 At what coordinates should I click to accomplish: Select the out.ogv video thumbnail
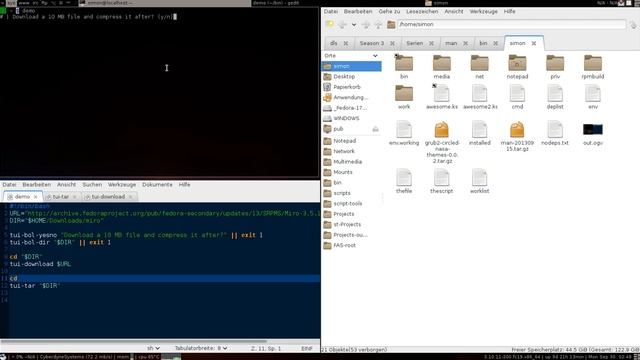click(x=593, y=129)
